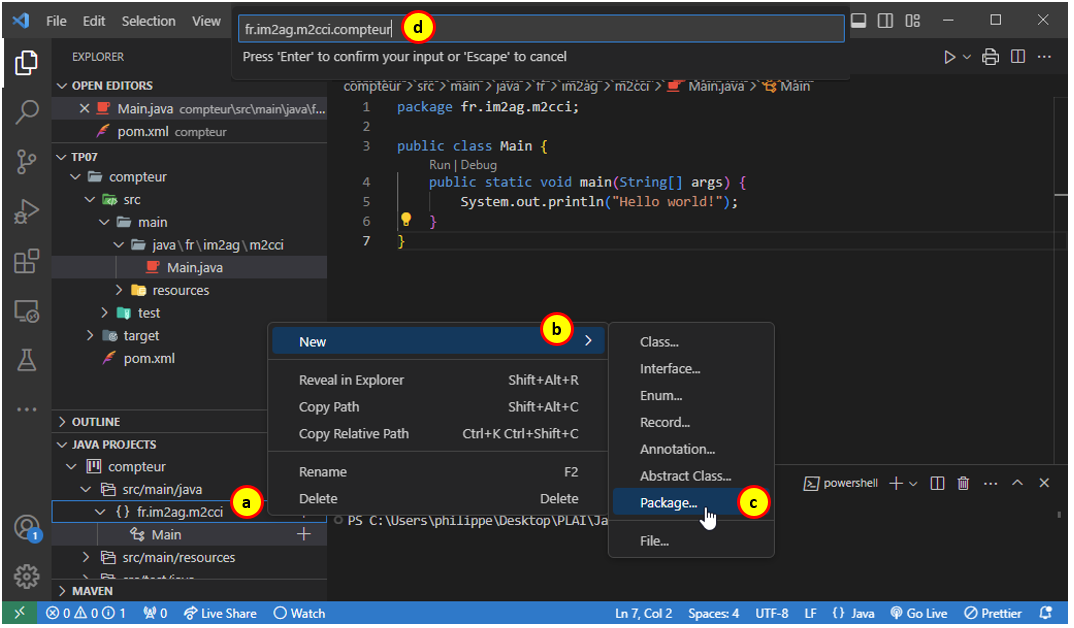Open Run and Debug view

(26, 212)
